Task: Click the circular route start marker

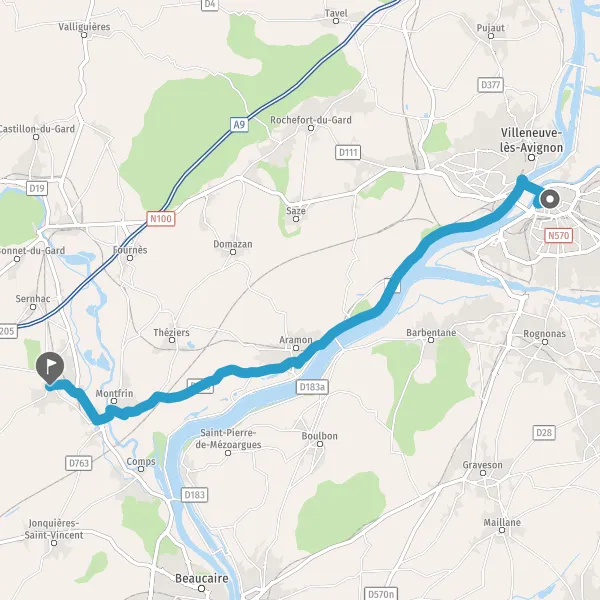Action: coord(550,199)
